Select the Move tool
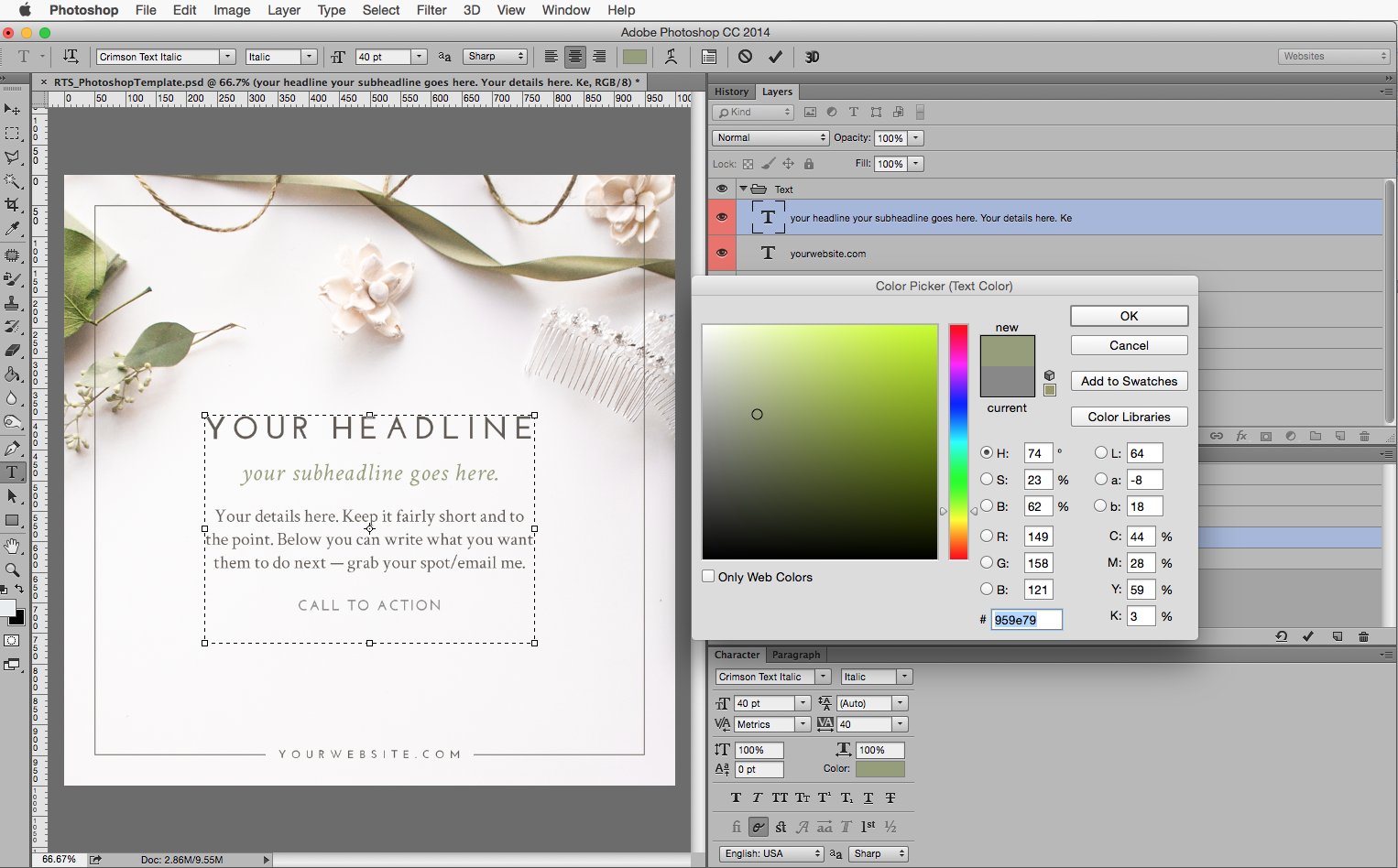1398x868 pixels. (13, 109)
